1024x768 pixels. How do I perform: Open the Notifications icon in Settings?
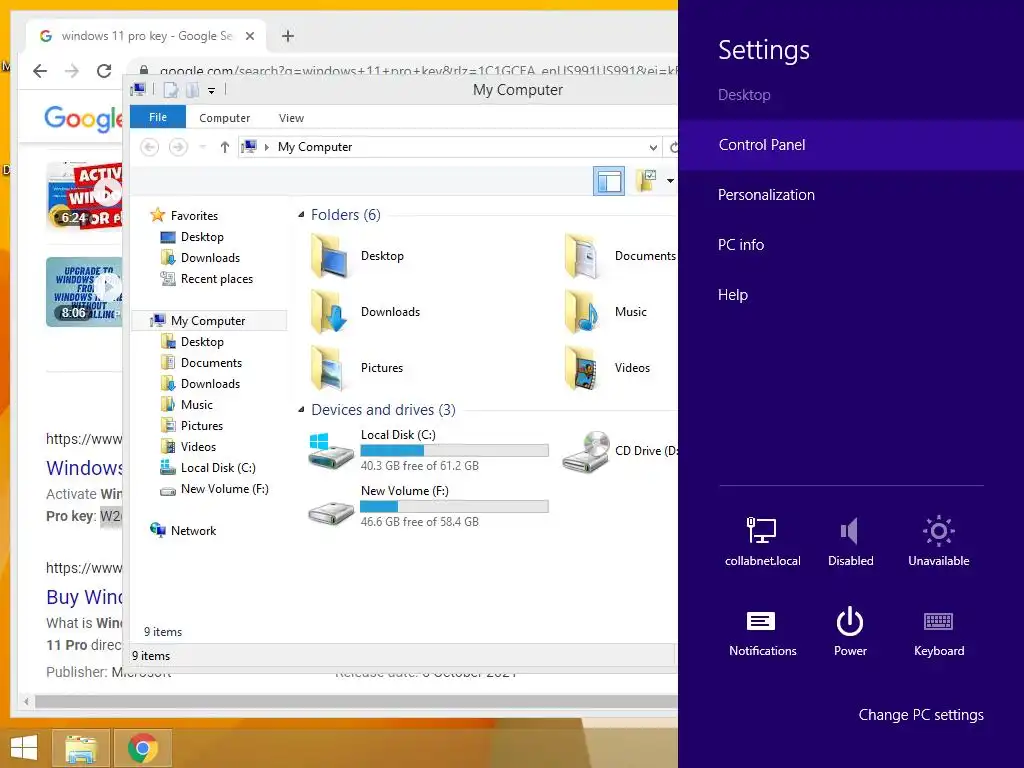tap(762, 632)
